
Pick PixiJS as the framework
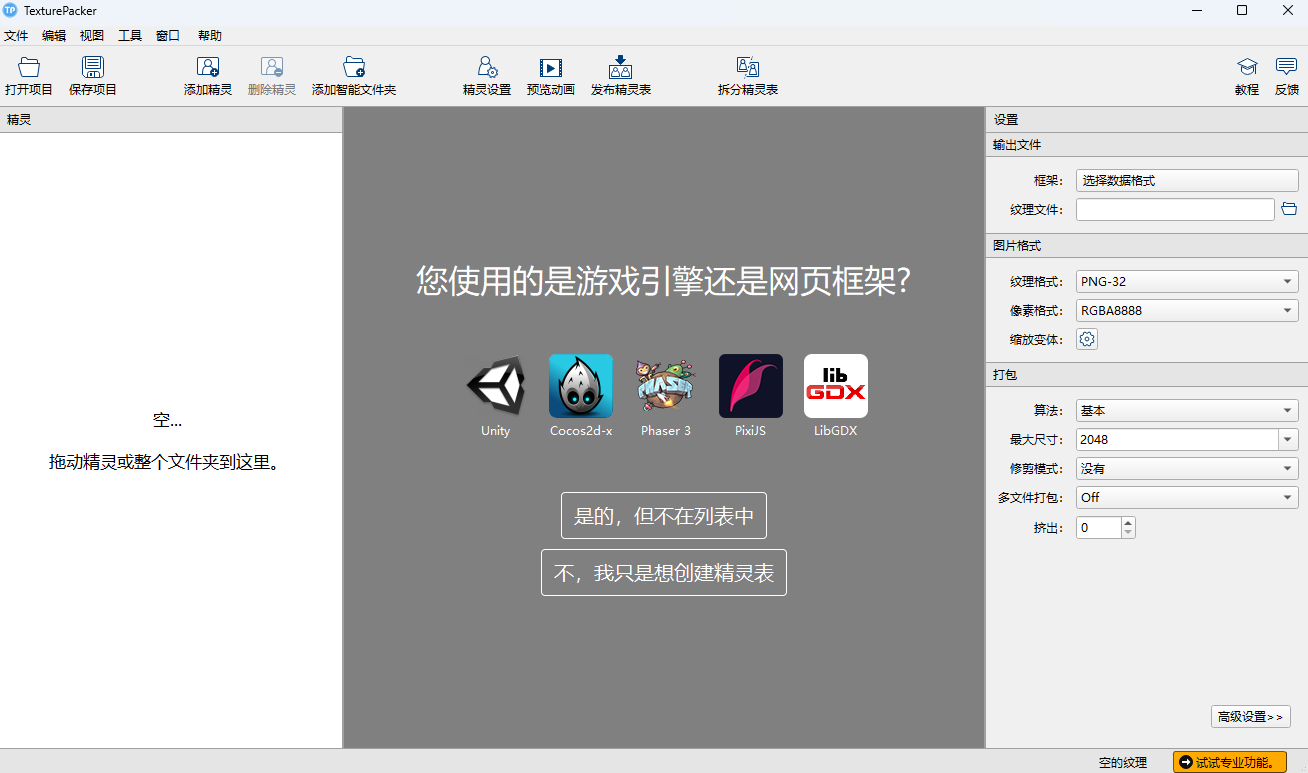tap(750, 386)
